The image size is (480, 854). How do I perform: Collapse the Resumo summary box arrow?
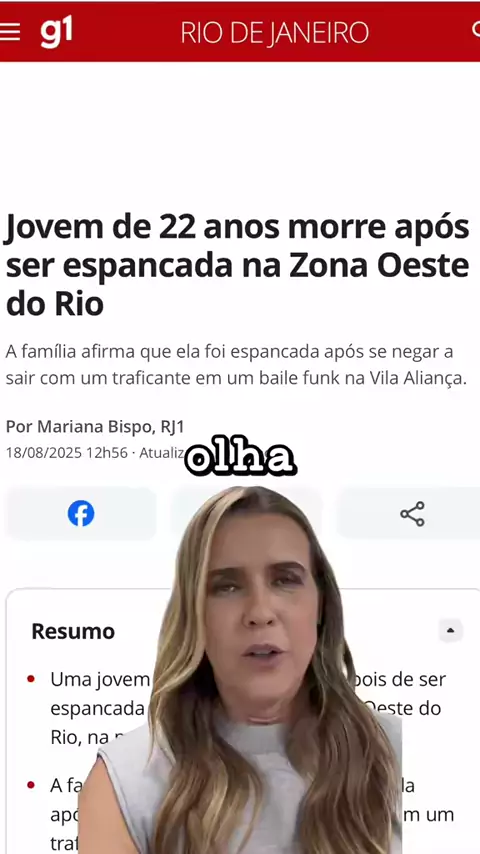451,631
